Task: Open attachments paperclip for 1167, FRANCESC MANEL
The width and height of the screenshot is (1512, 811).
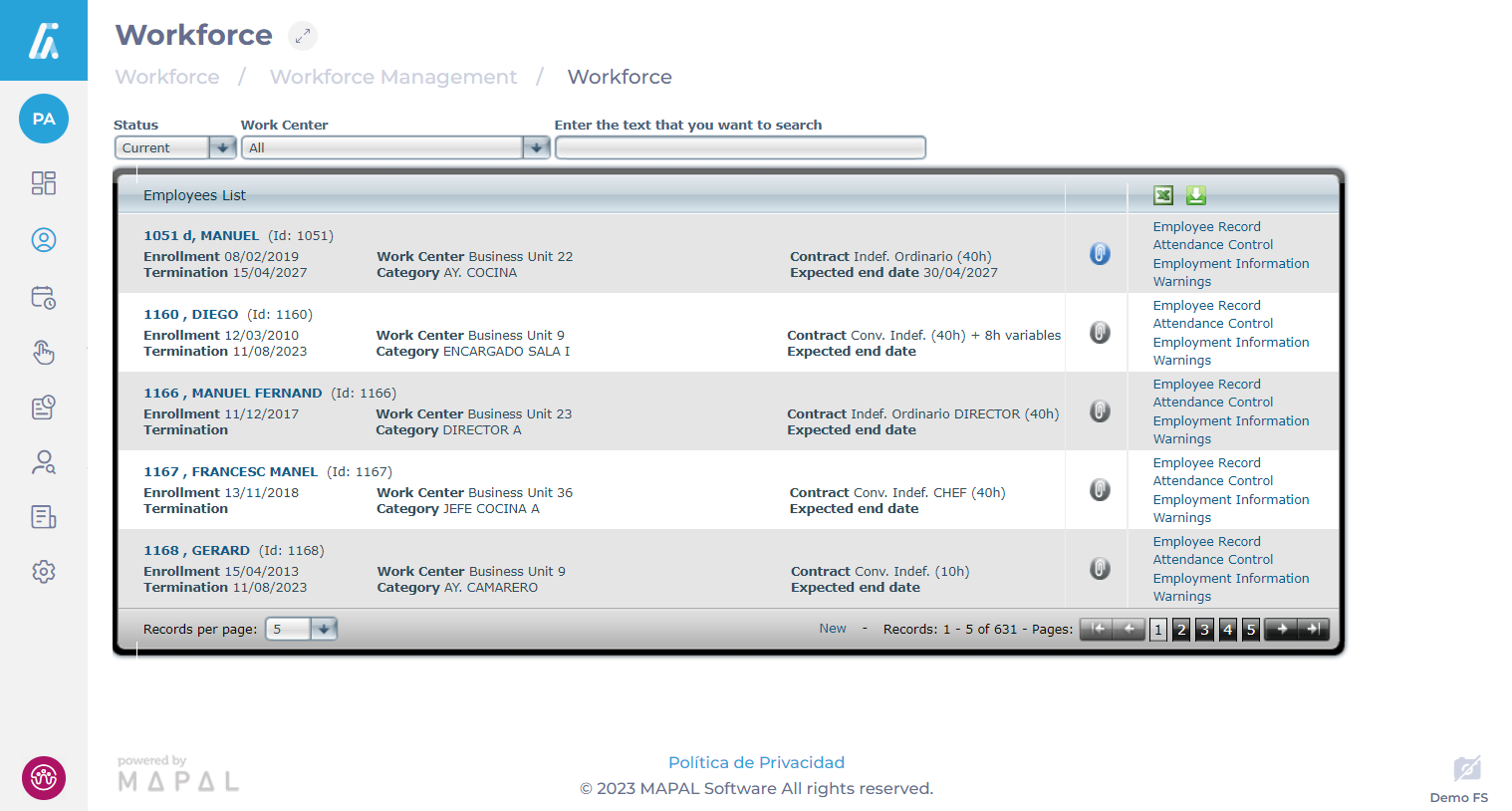Action: tap(1100, 490)
